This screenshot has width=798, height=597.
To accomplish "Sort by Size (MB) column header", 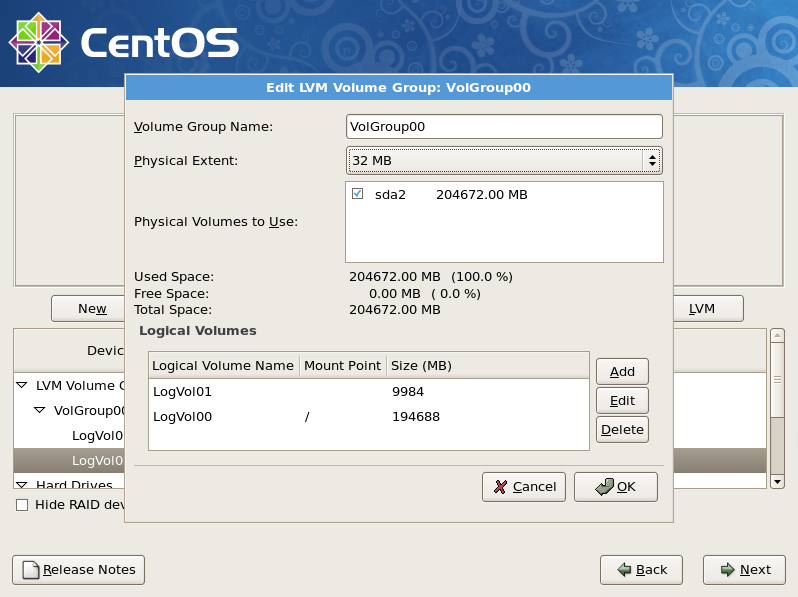I will (x=488, y=365).
